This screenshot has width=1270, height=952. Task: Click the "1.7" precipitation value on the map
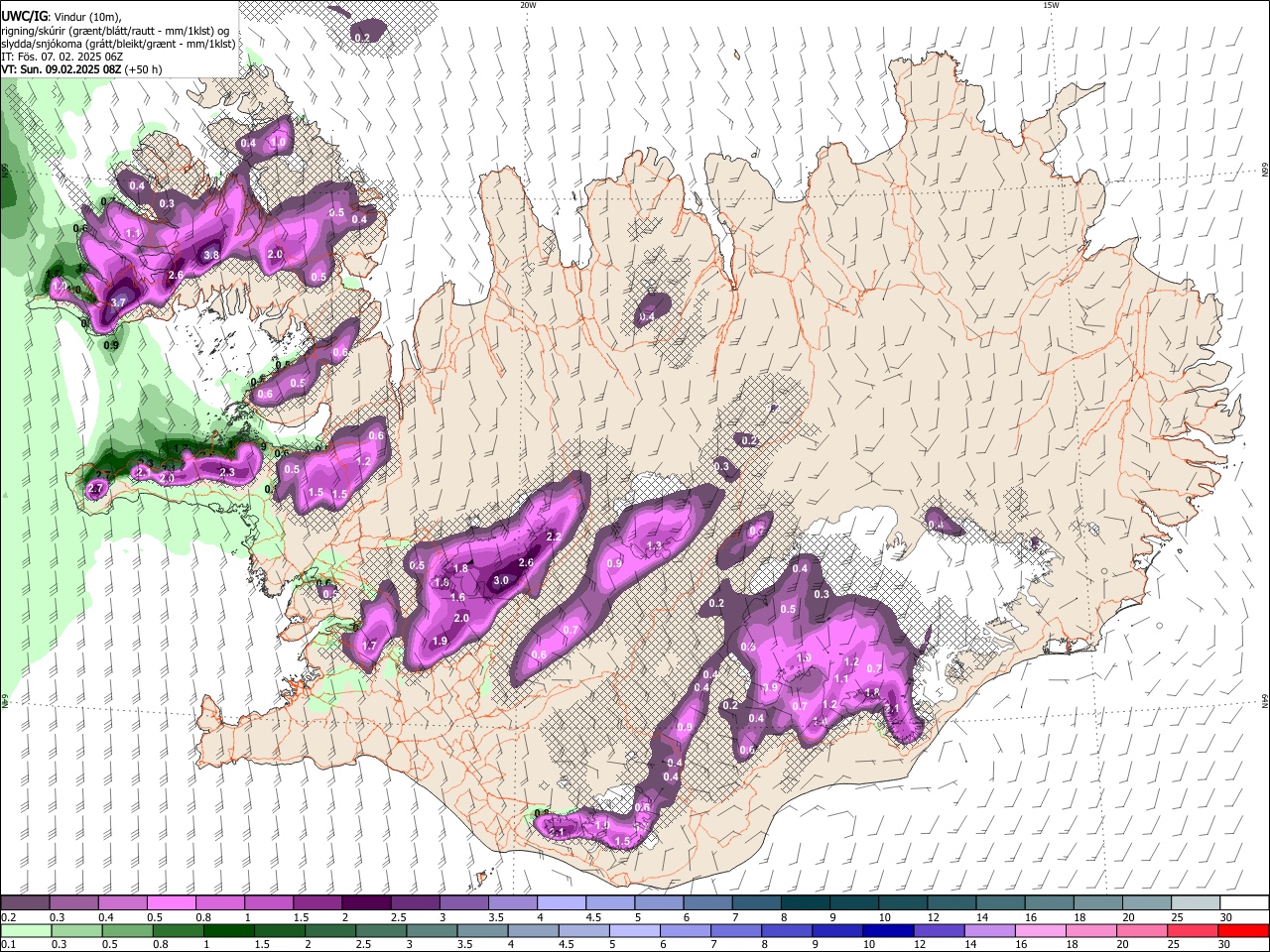tap(370, 646)
